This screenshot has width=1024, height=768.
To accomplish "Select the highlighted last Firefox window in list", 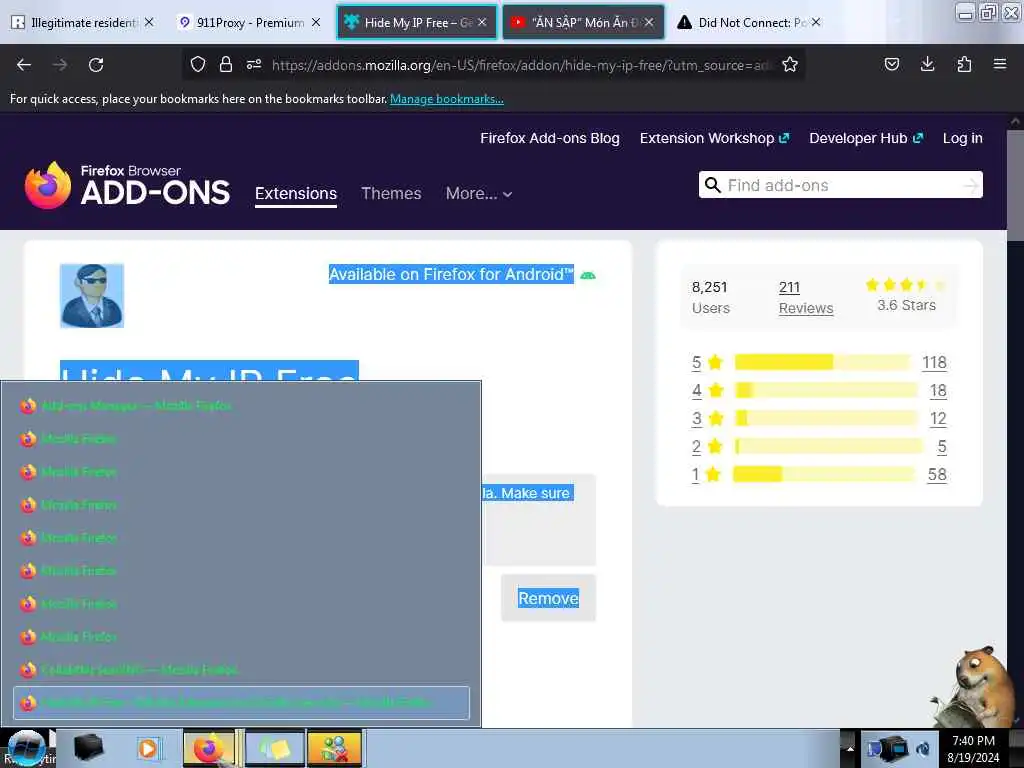I will pyautogui.click(x=242, y=703).
